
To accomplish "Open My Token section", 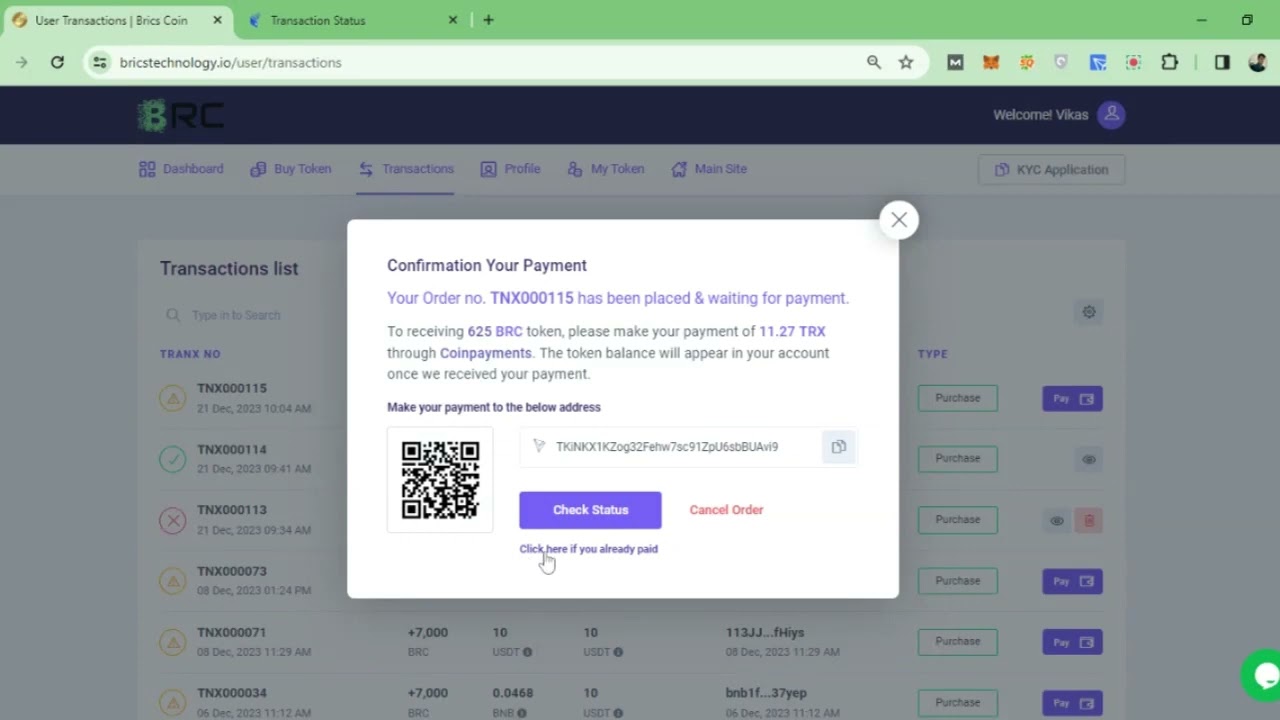I will (x=606, y=169).
